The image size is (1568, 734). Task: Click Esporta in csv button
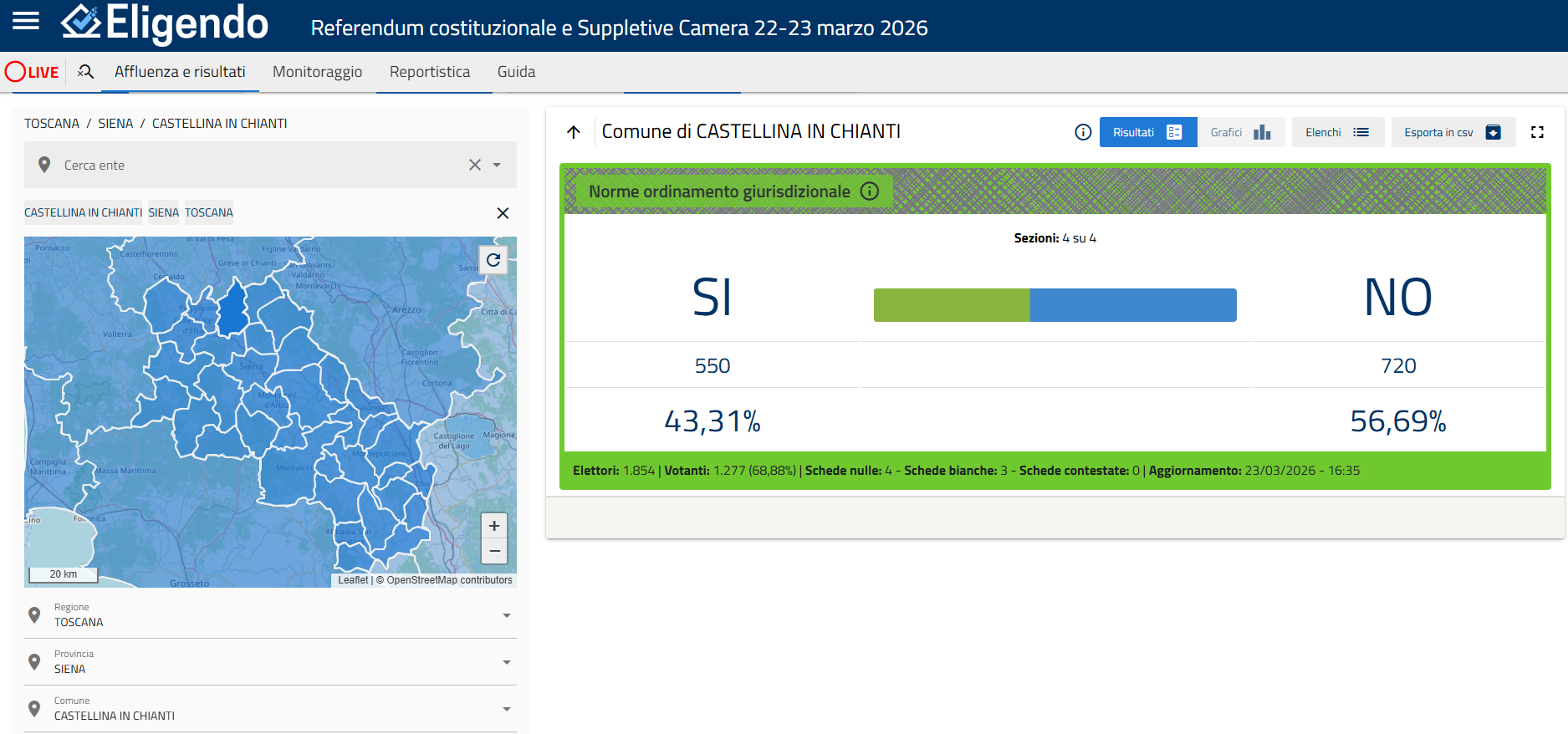1453,132
